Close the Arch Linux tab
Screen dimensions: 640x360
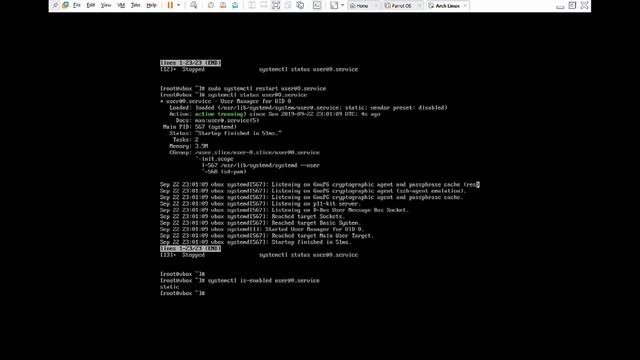click(465, 6)
